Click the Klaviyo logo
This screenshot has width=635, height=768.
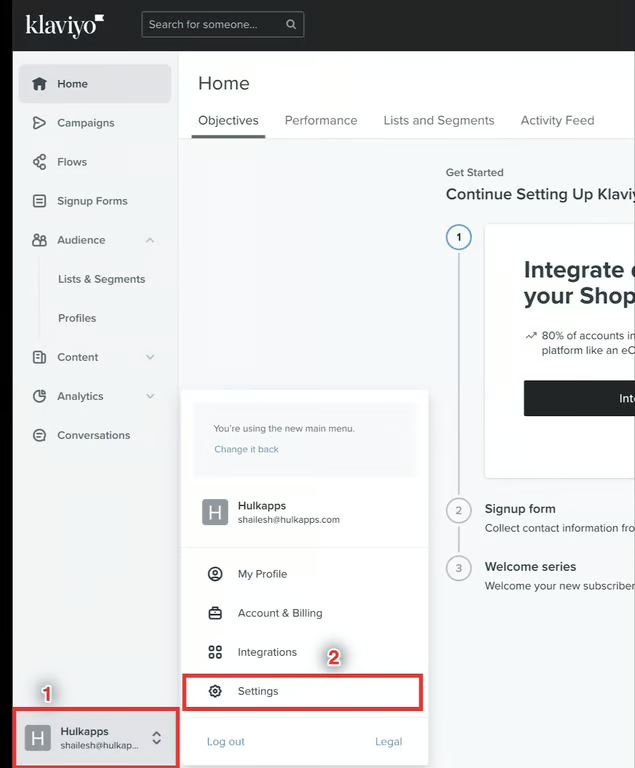click(x=65, y=25)
